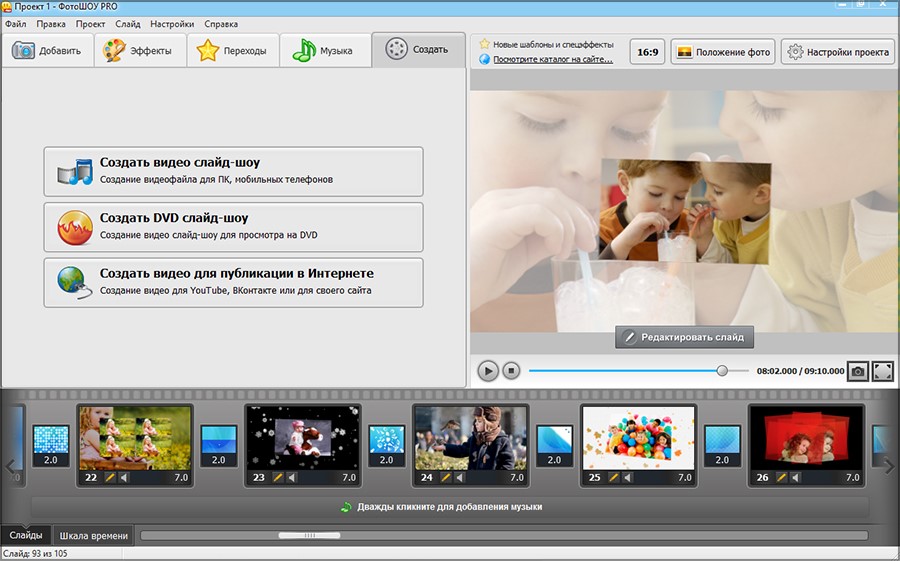
Task: Click sound icon on slide 23
Action: coord(292,477)
